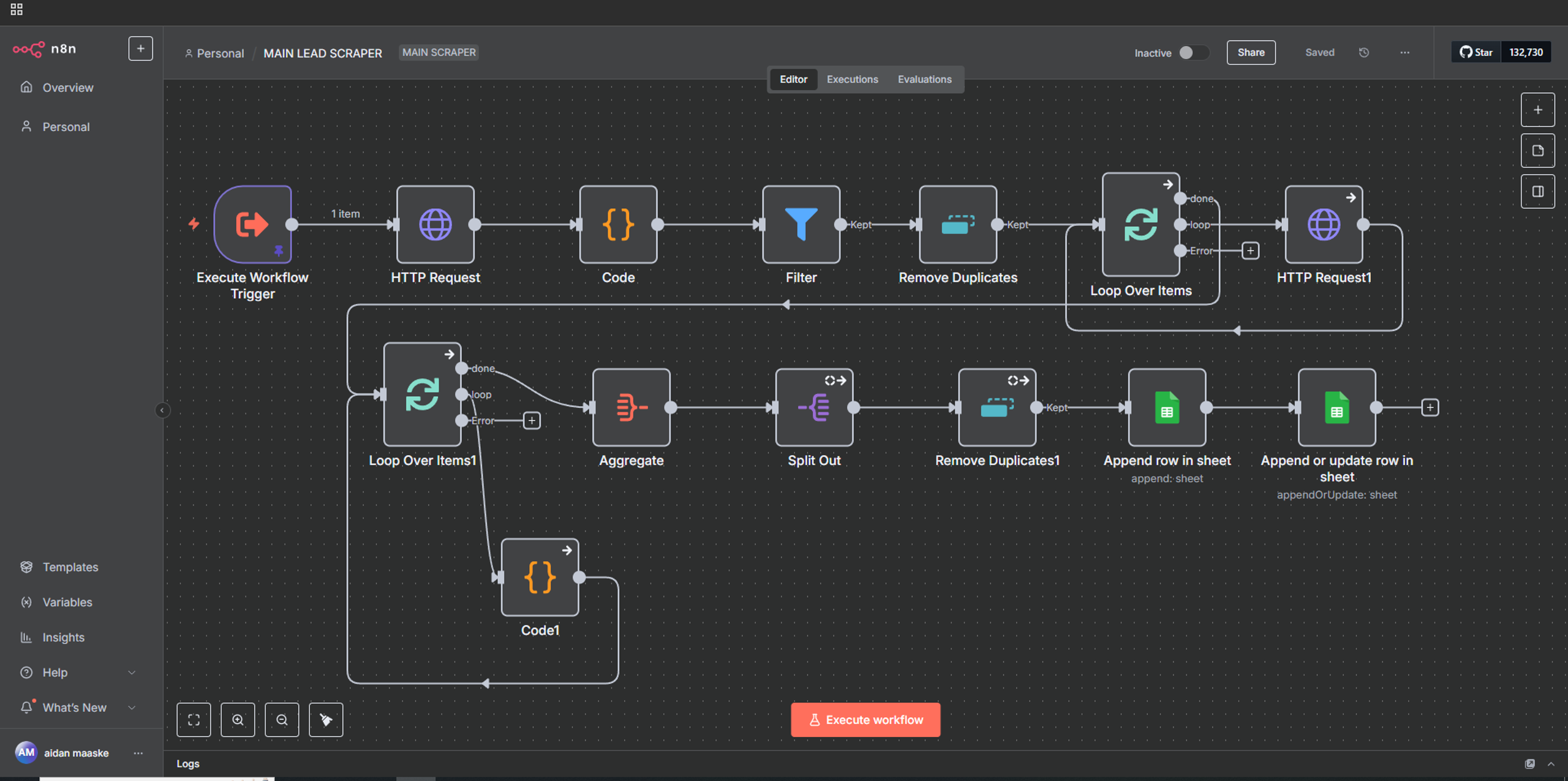
Task: Open the Loop Over Items node
Action: (1140, 224)
